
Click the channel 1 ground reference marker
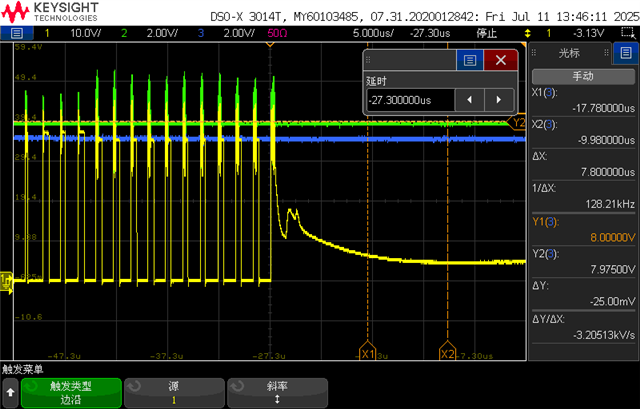click(6, 281)
